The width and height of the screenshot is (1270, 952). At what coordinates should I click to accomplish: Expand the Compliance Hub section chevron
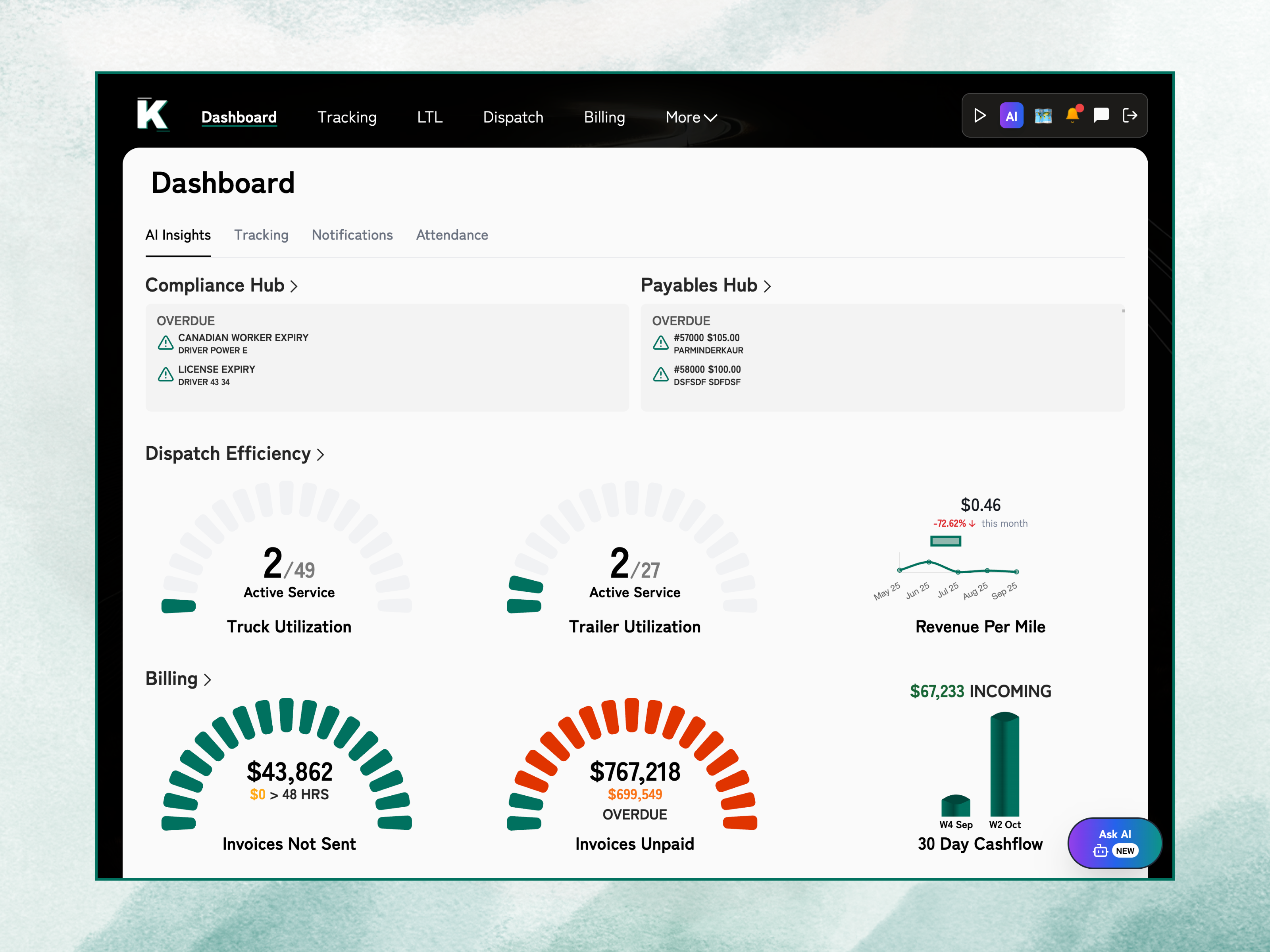pyautogui.click(x=294, y=286)
